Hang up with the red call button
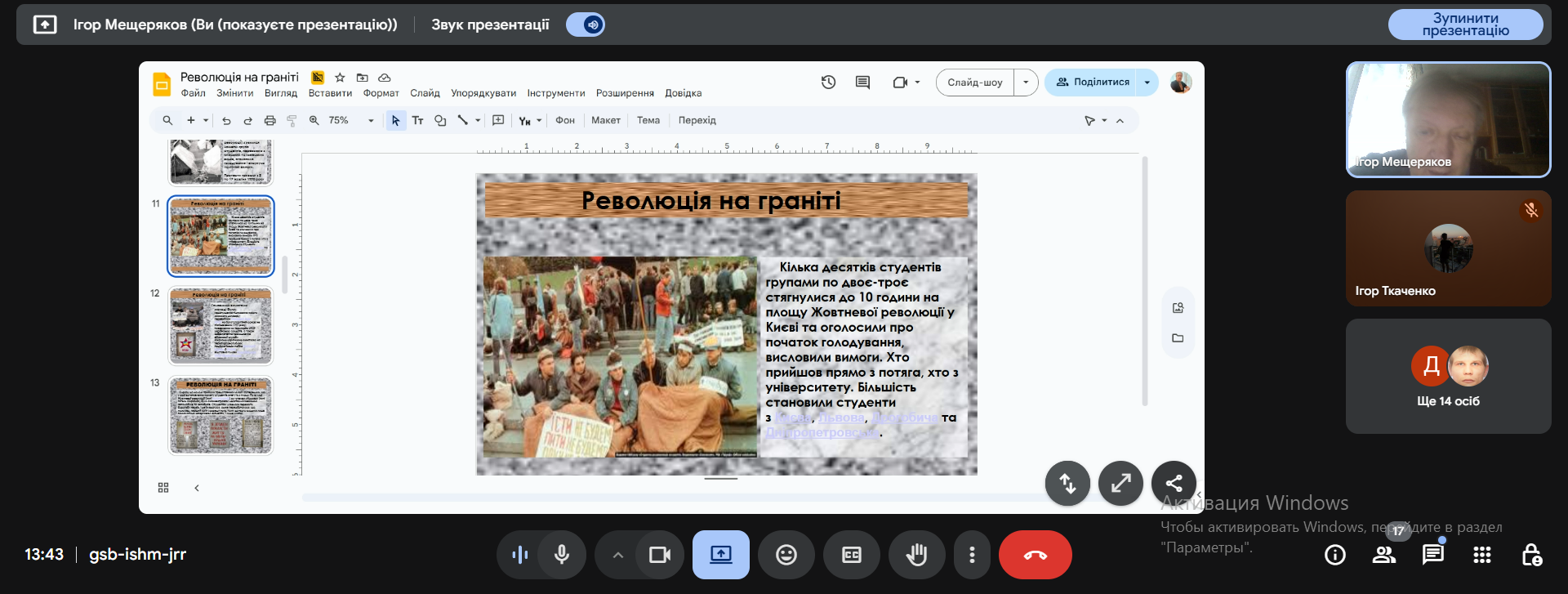The image size is (1568, 594). (1035, 555)
